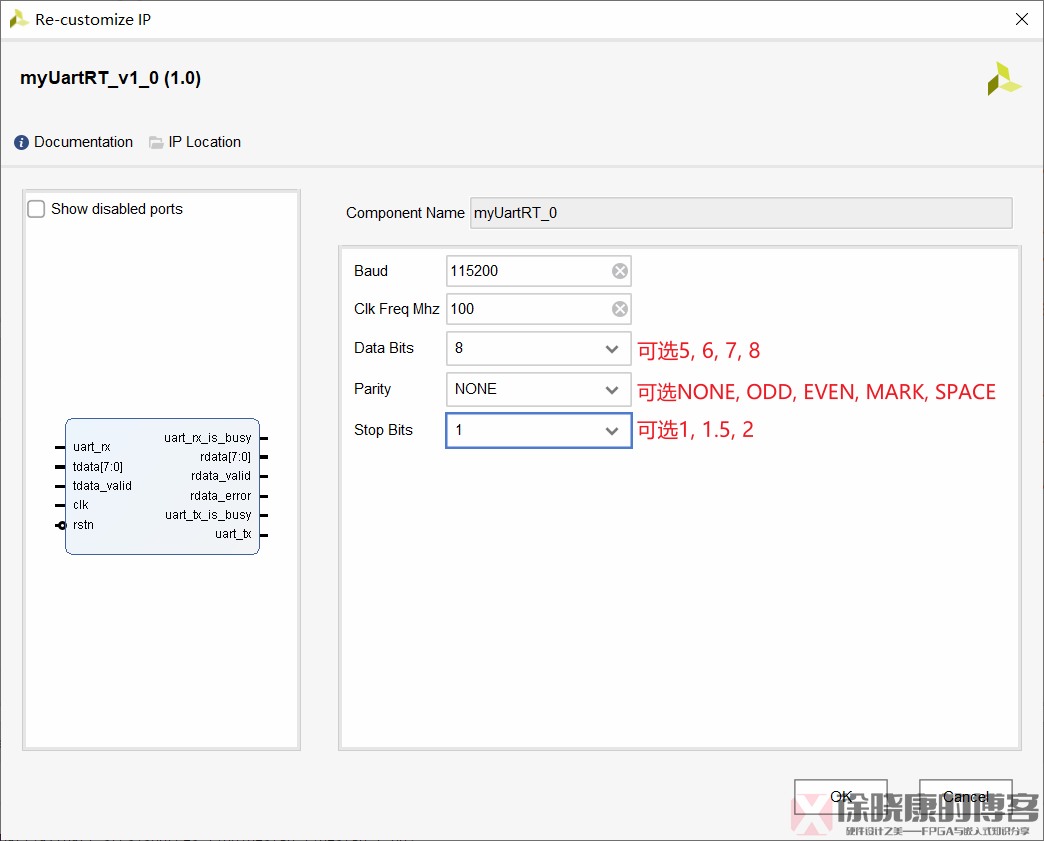Image resolution: width=1044 pixels, height=841 pixels.
Task: Clear the Baud field with X icon
Action: pos(619,271)
